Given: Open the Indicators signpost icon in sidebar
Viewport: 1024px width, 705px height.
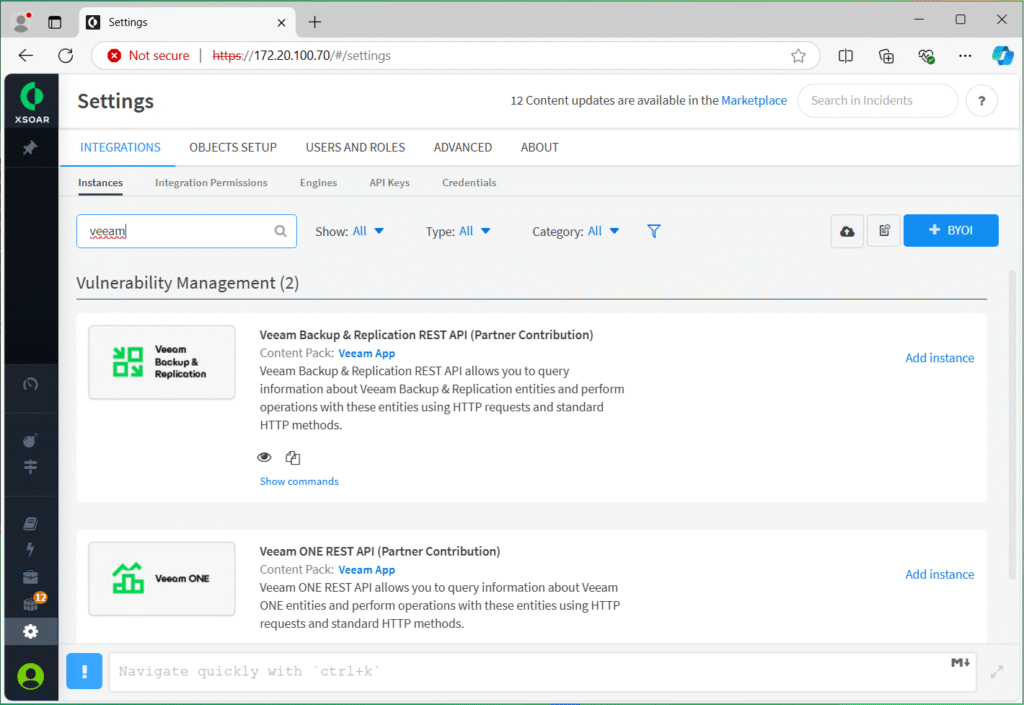Looking at the screenshot, I should 31,466.
